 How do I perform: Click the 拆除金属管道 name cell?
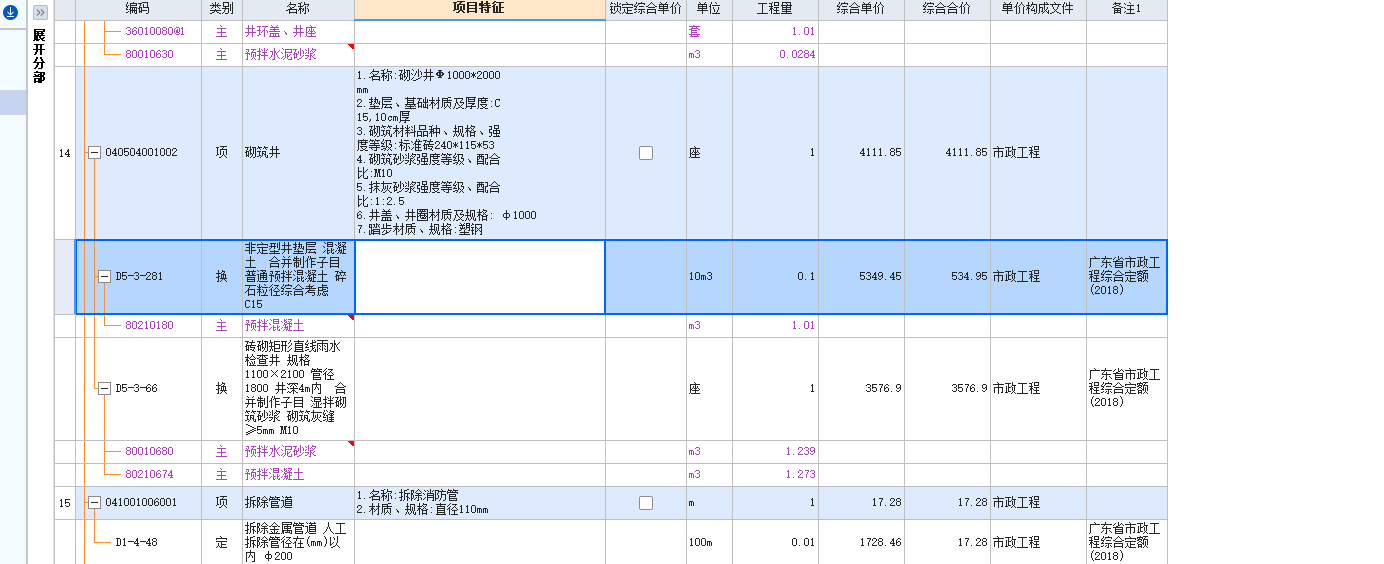click(x=298, y=543)
